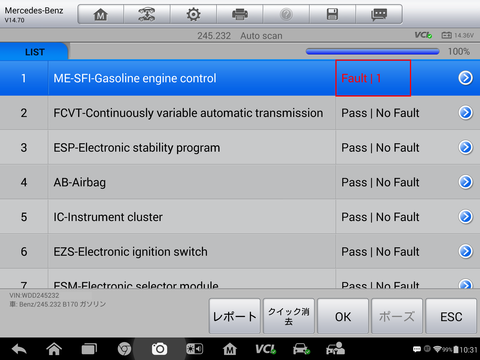Image resolution: width=480 pixels, height=360 pixels.
Task: Click the help question mark icon
Action: click(286, 14)
